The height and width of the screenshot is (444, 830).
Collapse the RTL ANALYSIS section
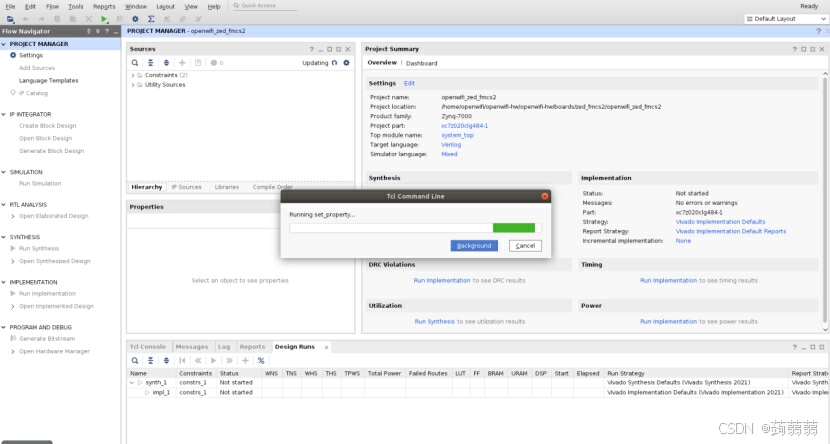pyautogui.click(x=4, y=205)
